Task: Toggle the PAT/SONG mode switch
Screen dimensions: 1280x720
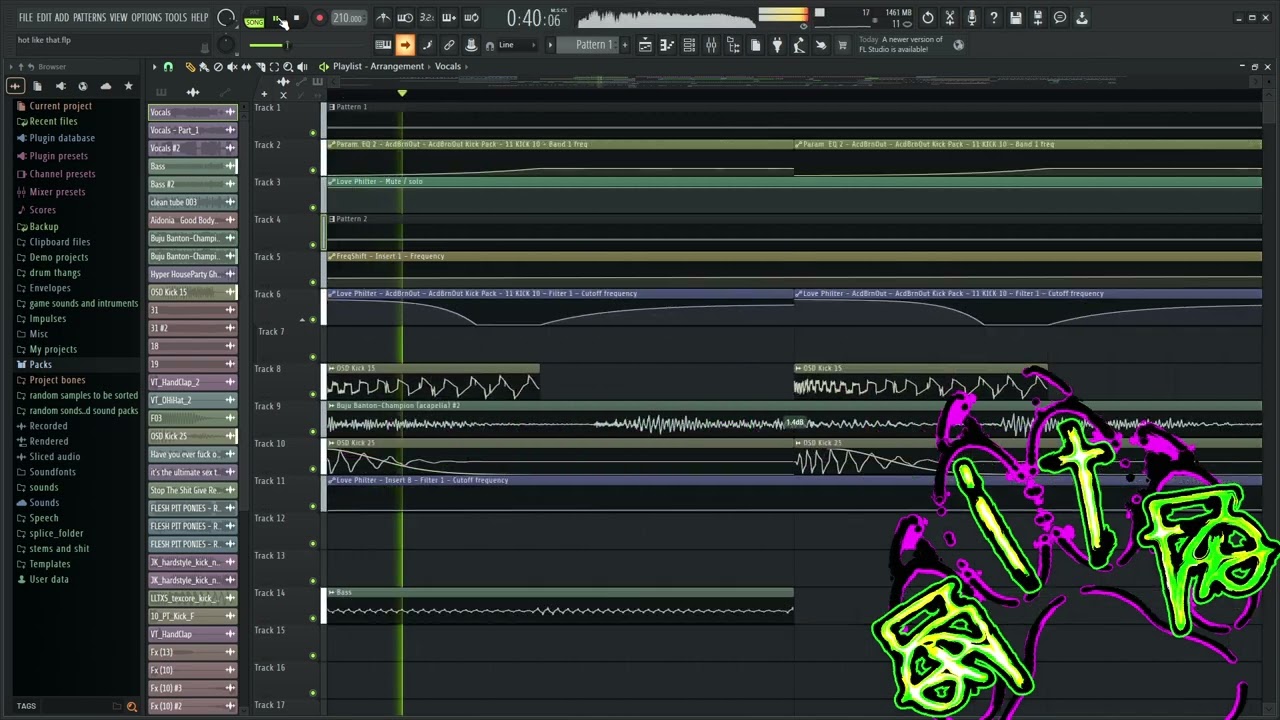Action: point(254,18)
